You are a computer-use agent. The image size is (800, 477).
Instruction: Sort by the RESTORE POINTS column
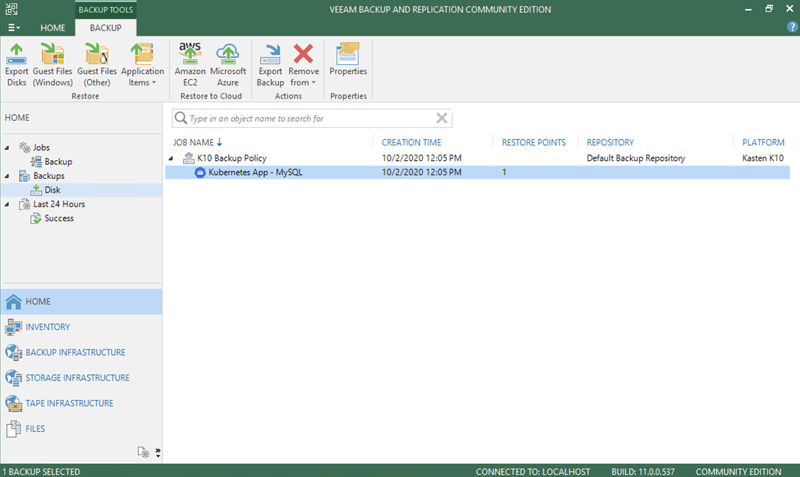534,142
